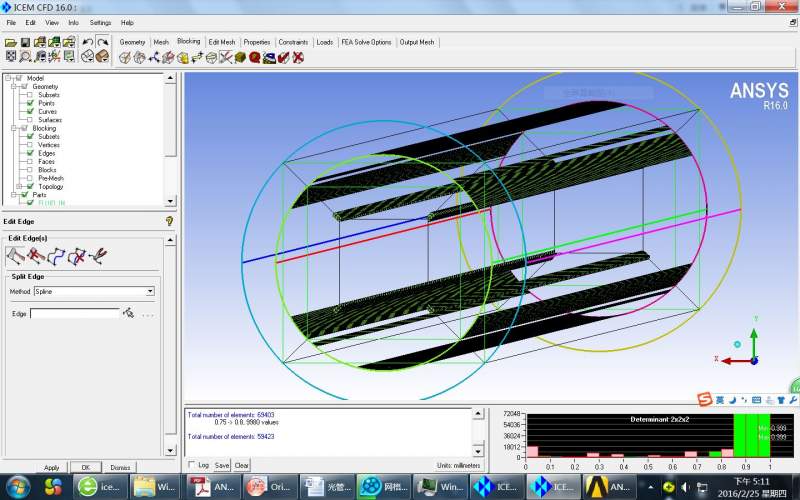Viewport: 800px width, 500px height.
Task: Choose the Unlink Edge option icon
Action: click(x=77, y=256)
